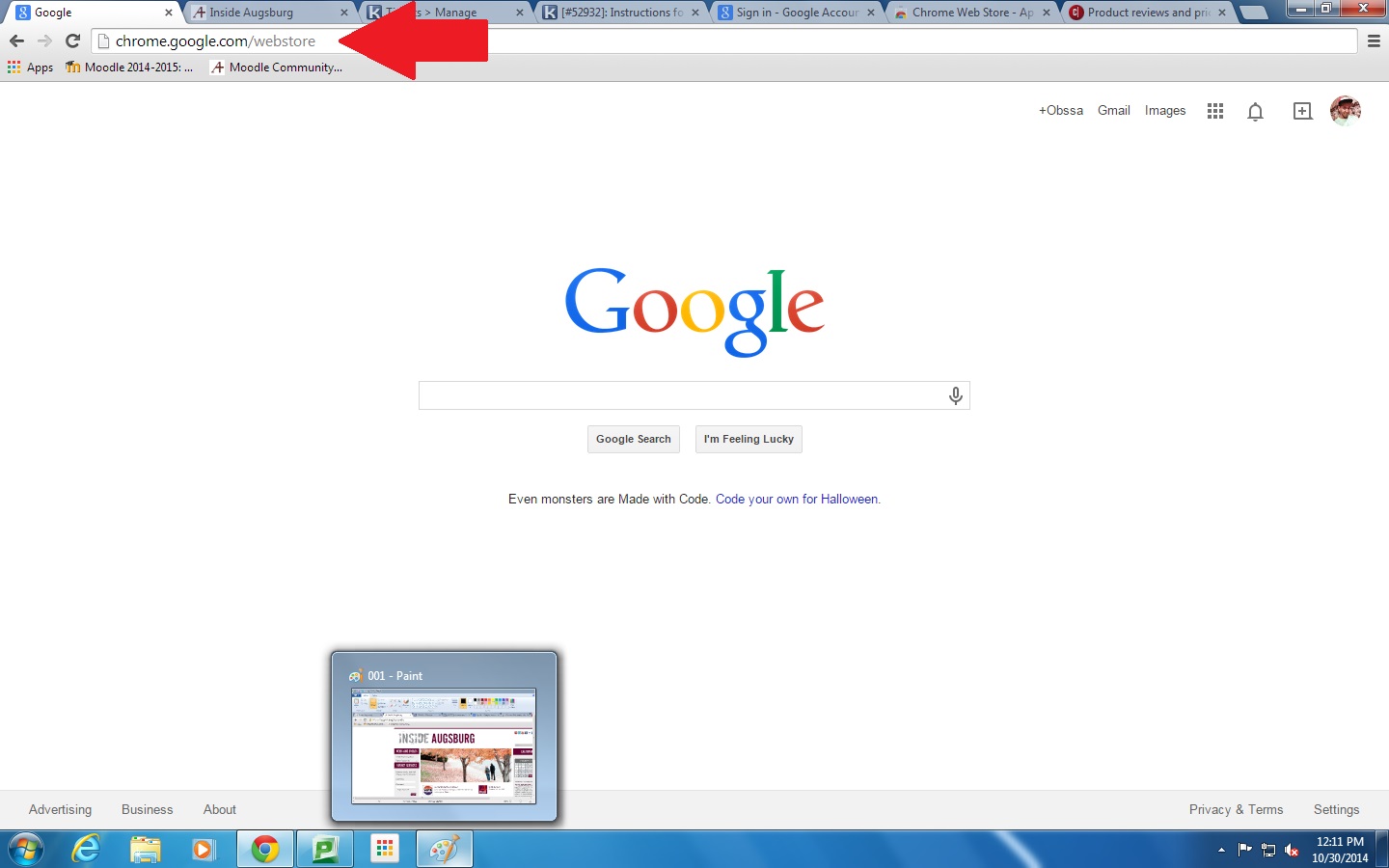The width and height of the screenshot is (1389, 868).
Task: Click the Share plus-box icon
Action: (1302, 111)
